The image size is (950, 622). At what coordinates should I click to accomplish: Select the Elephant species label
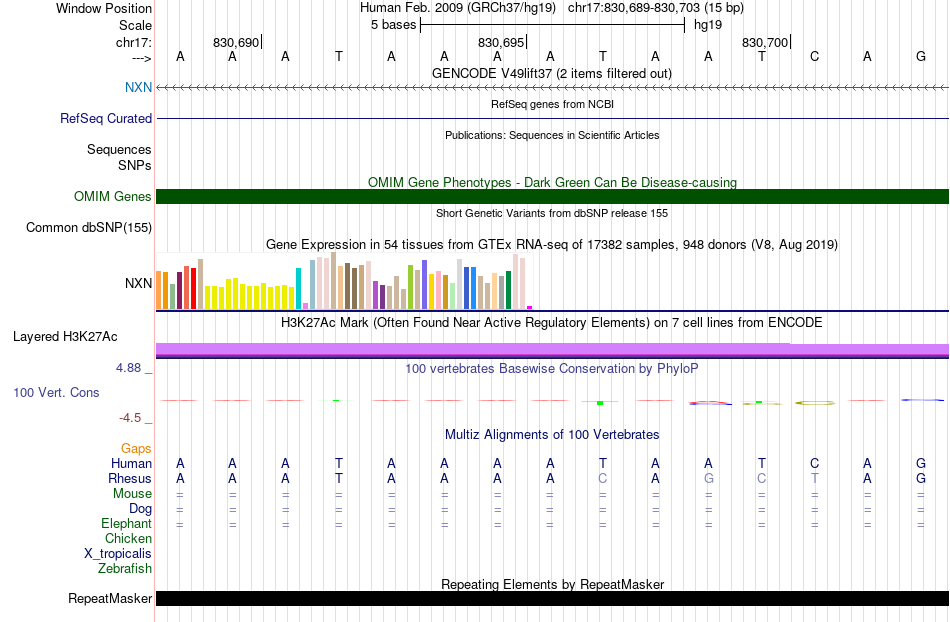pos(126,523)
